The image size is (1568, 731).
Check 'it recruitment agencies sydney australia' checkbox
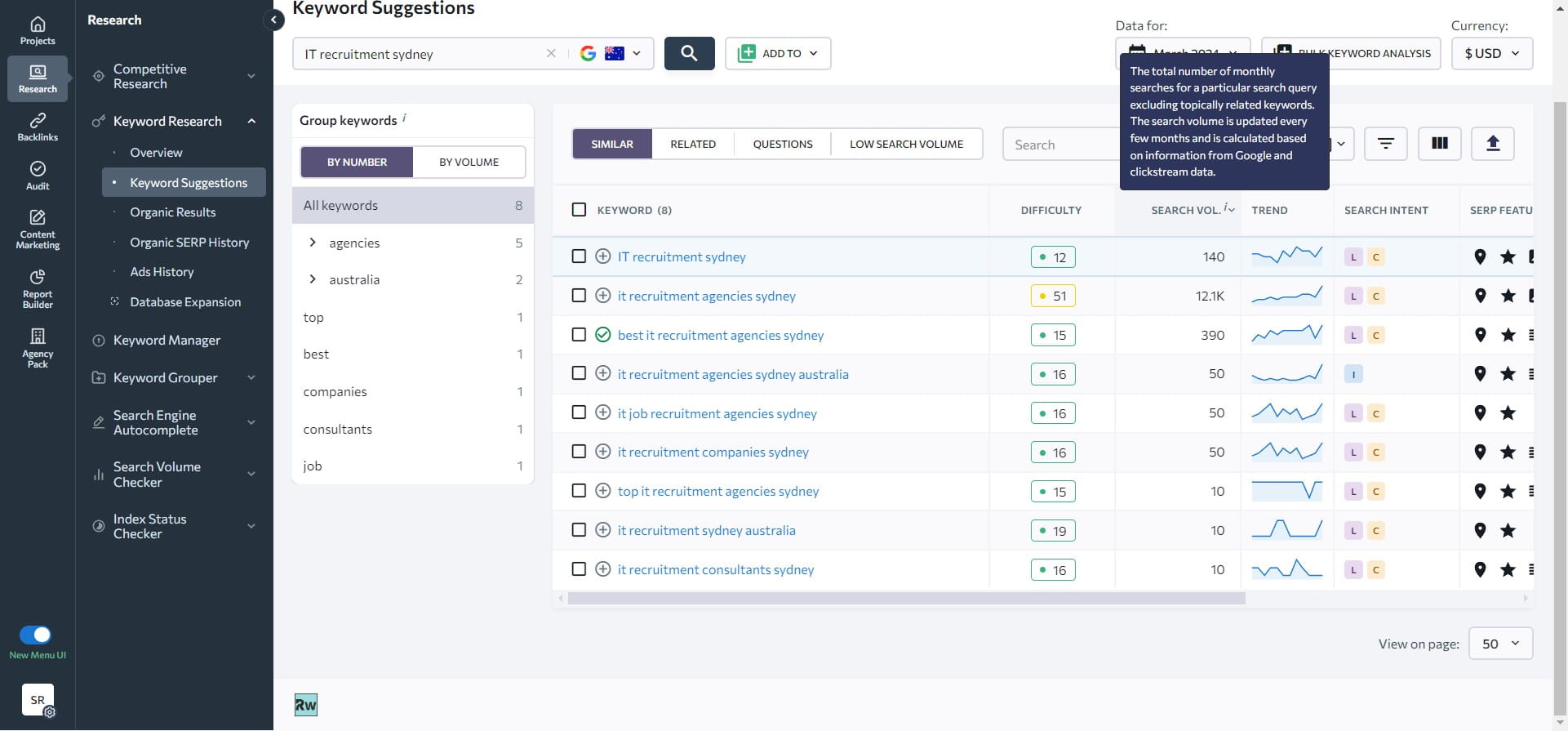click(579, 373)
